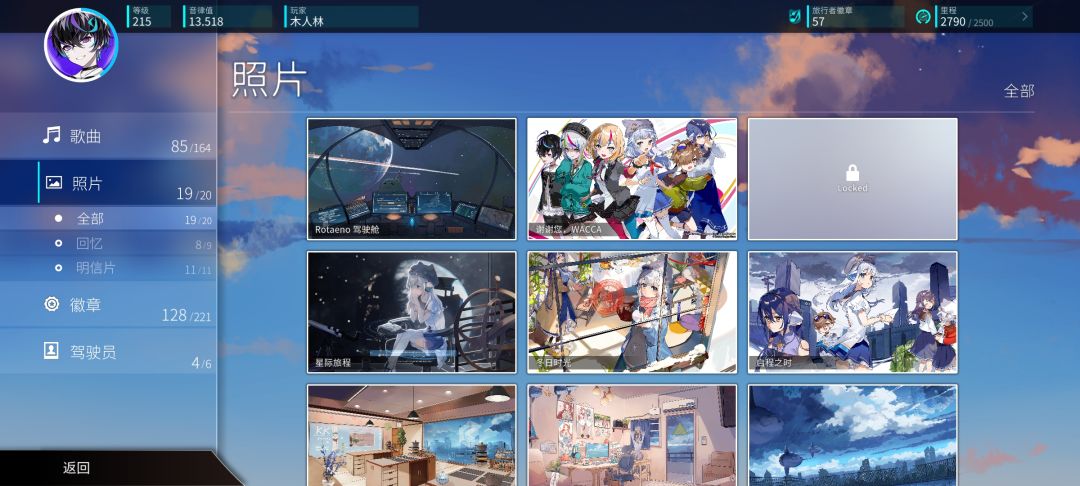
Task: Select the 回忆 filter radio bullet
Action: (59, 243)
